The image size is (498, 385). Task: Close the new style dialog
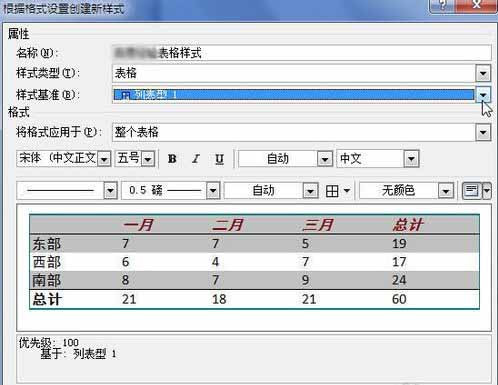click(477, 6)
